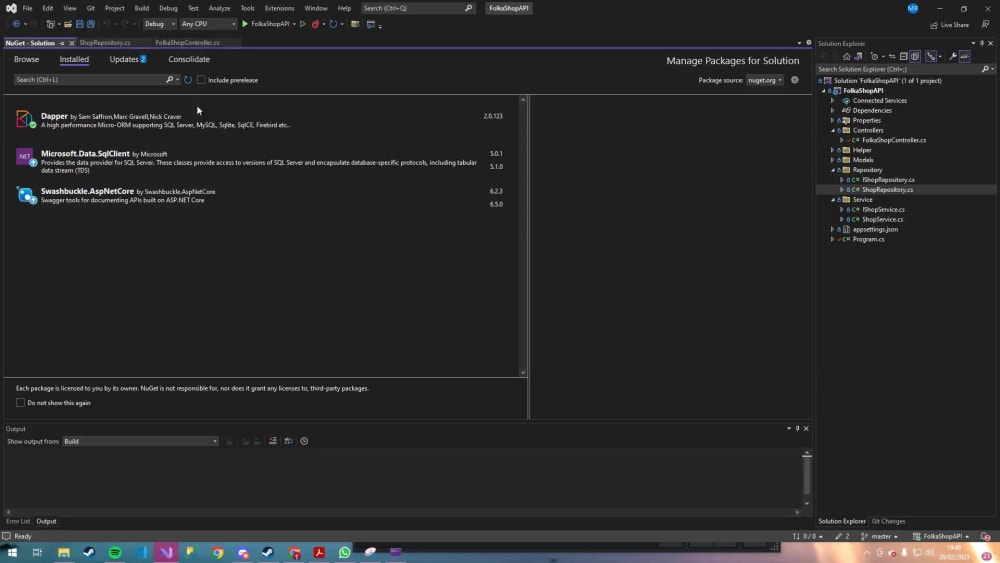
Task: Toggle auto-hide pin on Output panel
Action: click(x=797, y=428)
